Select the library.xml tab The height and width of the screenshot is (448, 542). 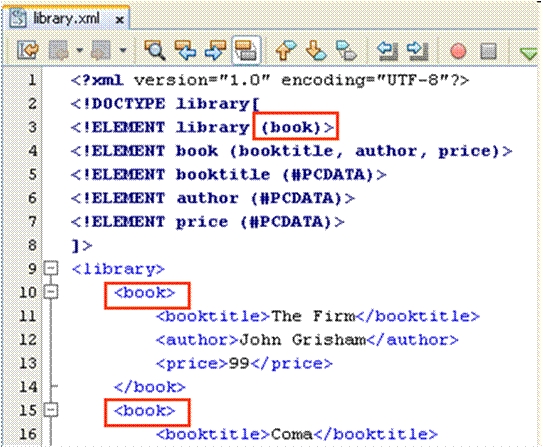tap(66, 18)
